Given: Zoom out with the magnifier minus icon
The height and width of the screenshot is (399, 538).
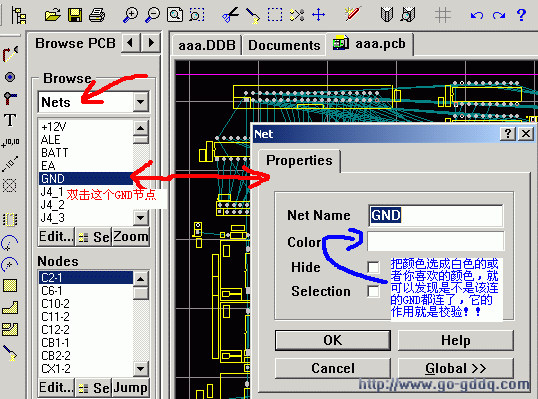Looking at the screenshot, I should click(x=152, y=15).
